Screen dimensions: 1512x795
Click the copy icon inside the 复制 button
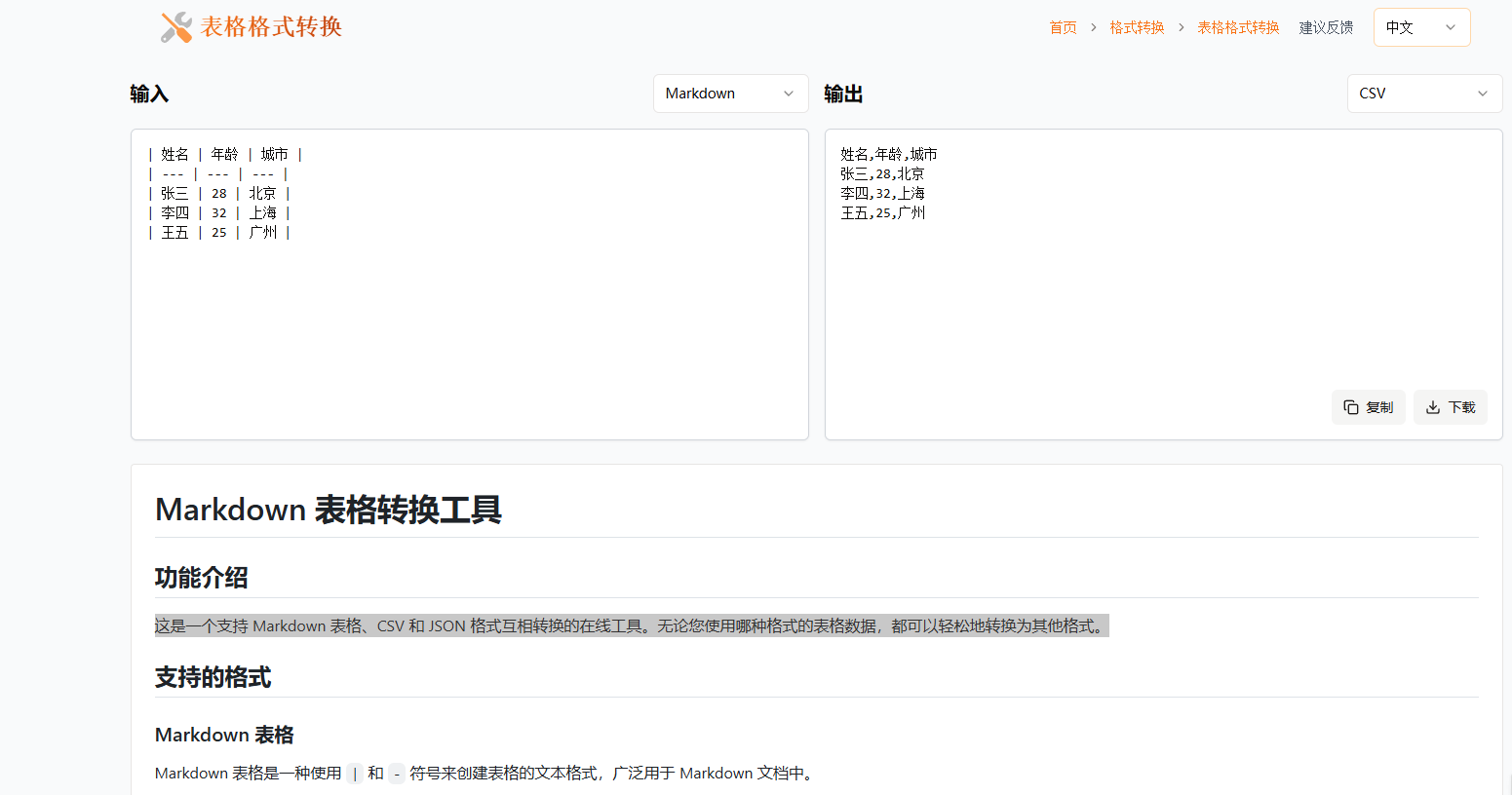pos(1351,407)
